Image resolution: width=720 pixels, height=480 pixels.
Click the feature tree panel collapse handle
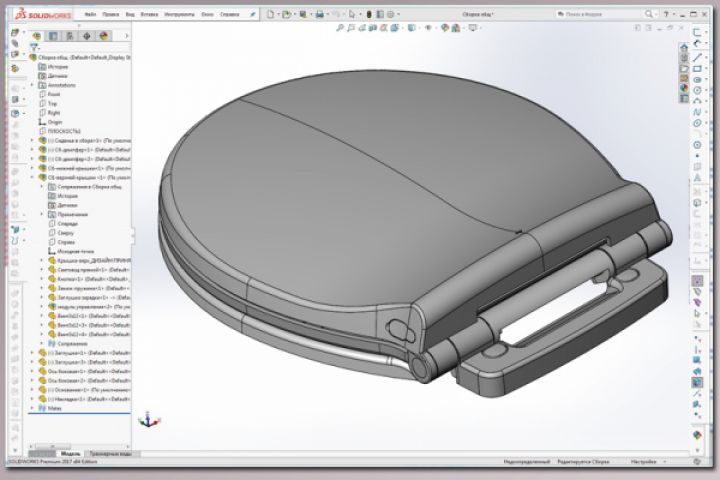133,235
